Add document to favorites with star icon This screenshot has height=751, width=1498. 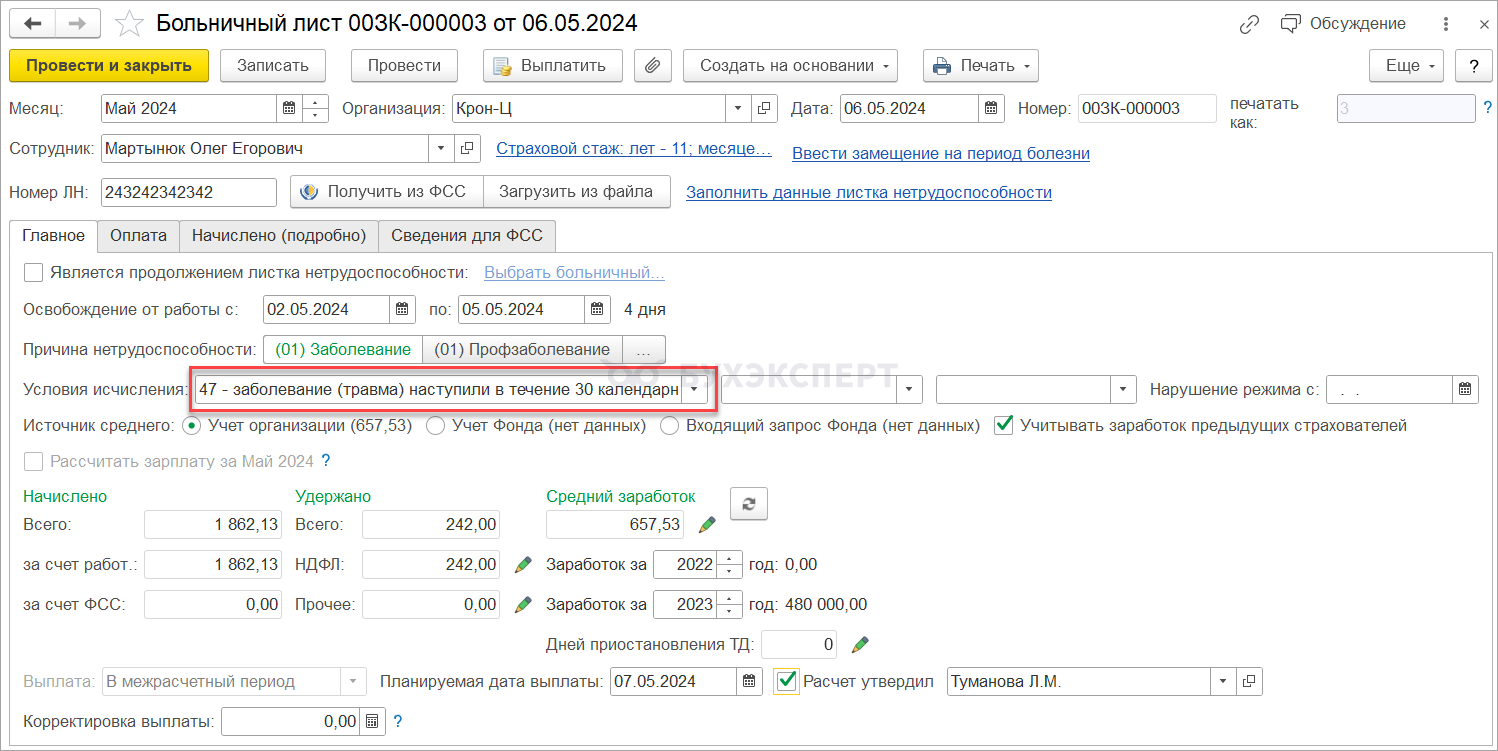point(130,23)
